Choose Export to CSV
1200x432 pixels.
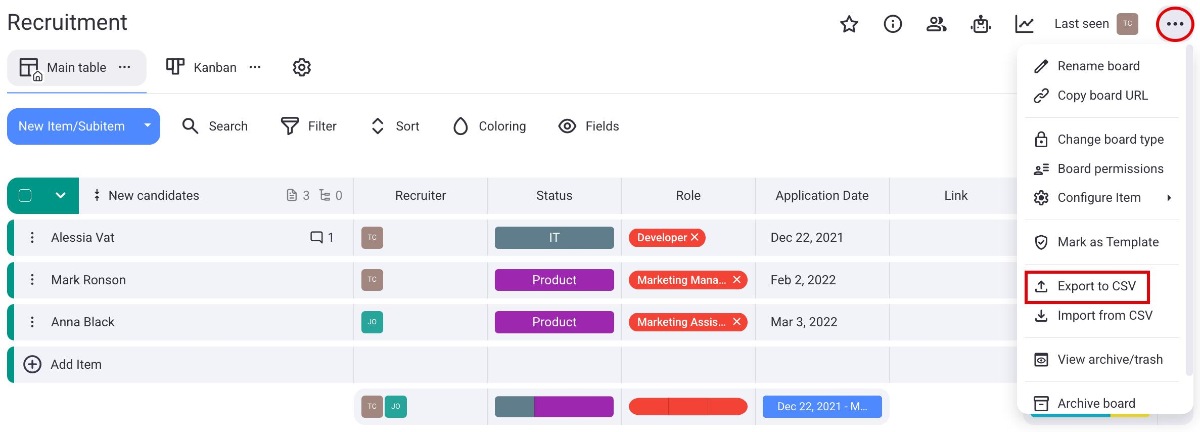1087,286
